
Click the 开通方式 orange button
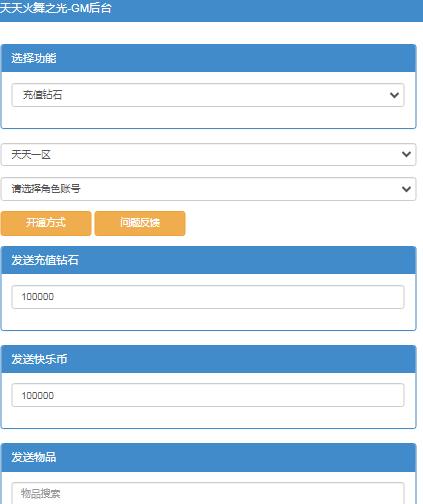coord(46,223)
